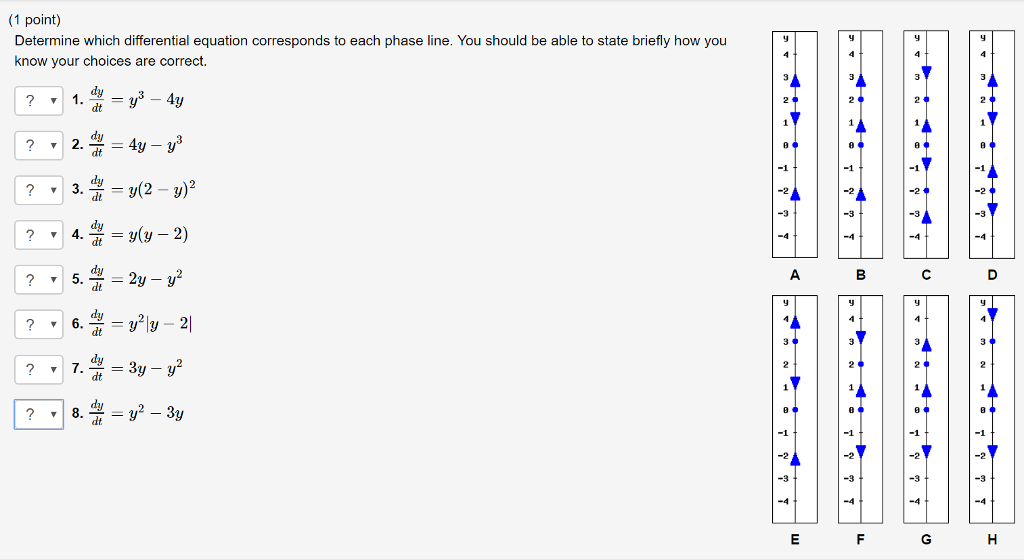Click the "(1 point)" label
The image size is (1024, 560).
pyautogui.click(x=38, y=20)
